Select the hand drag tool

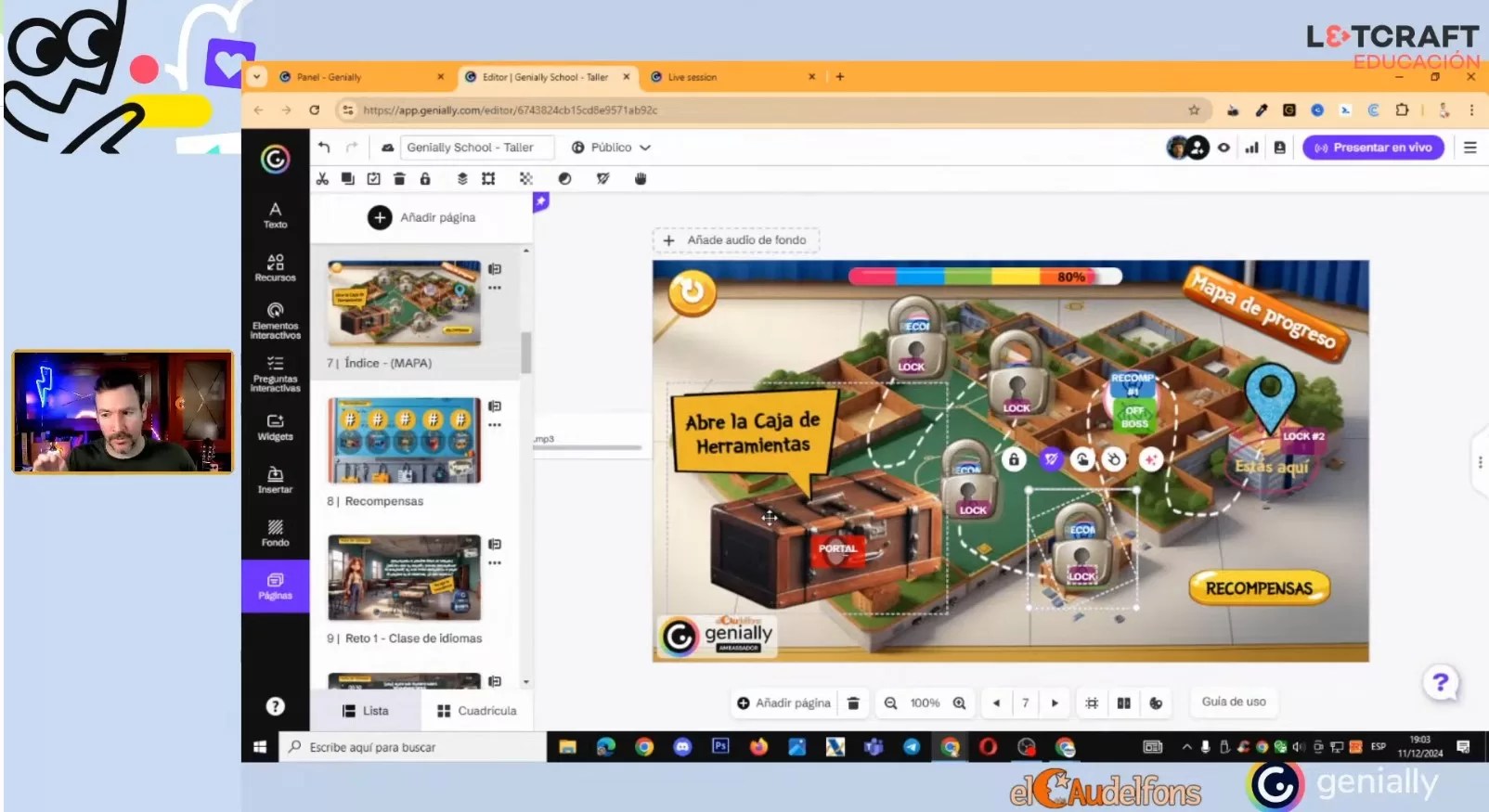click(x=640, y=178)
